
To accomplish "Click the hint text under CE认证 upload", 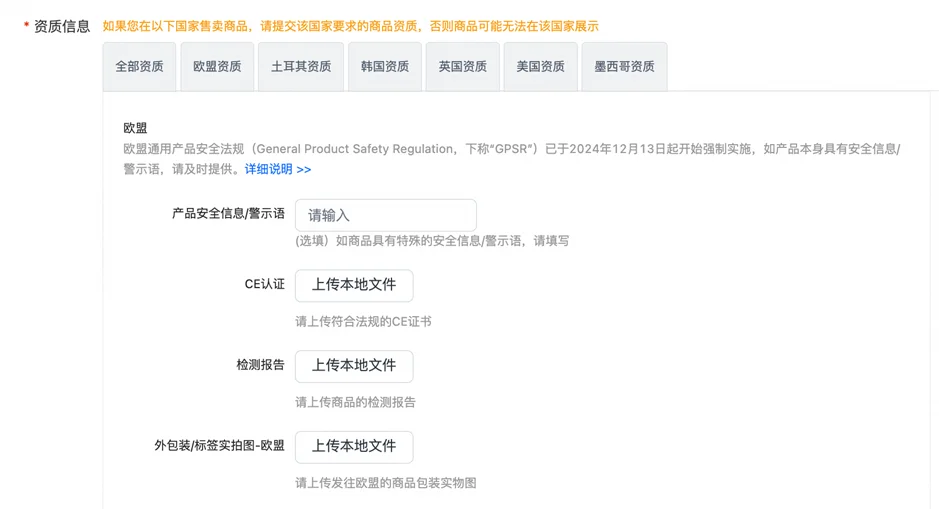I will pyautogui.click(x=363, y=322).
